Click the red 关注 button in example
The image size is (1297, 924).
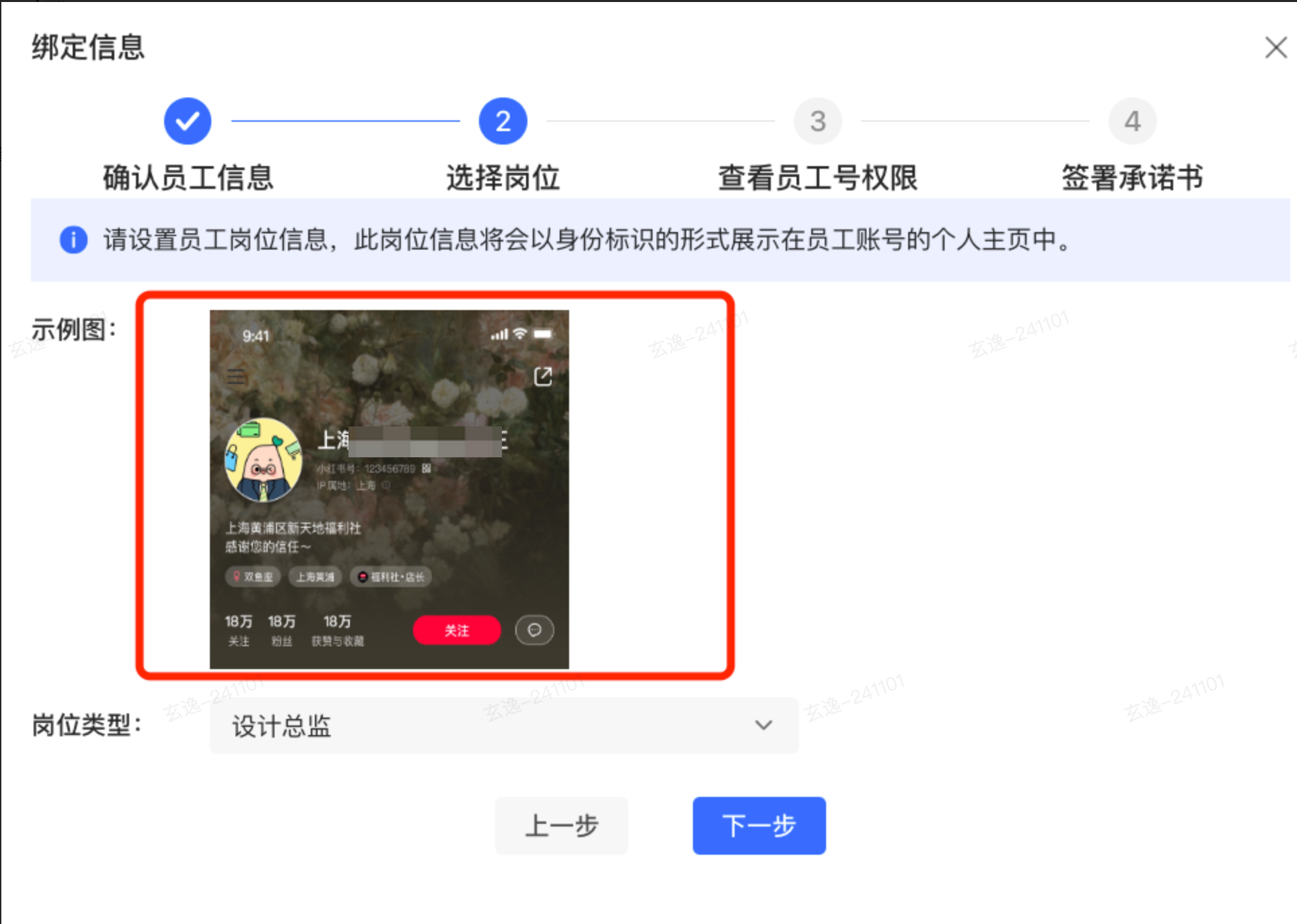[456, 630]
